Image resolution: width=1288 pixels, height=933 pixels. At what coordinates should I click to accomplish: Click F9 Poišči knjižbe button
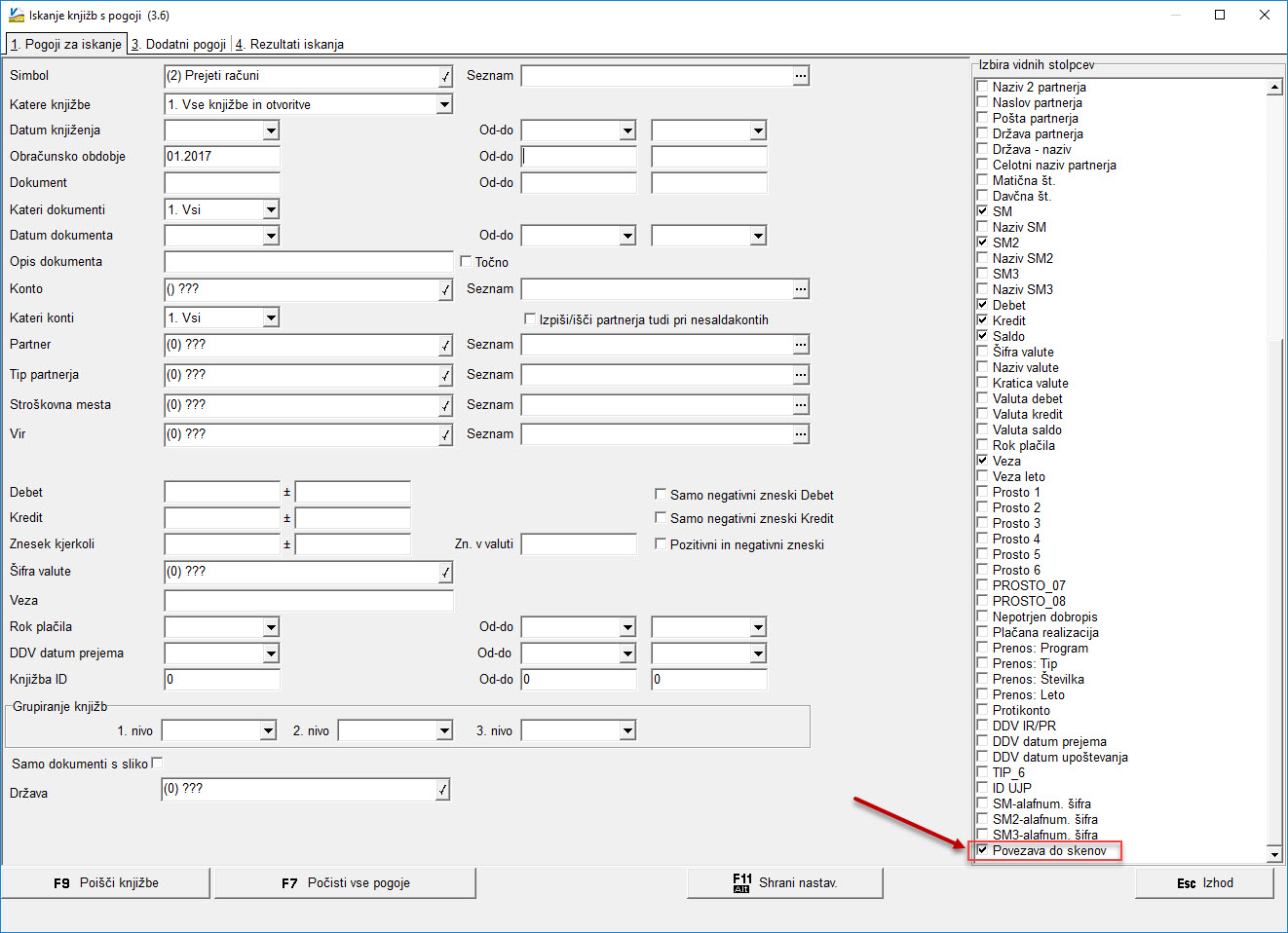point(106,883)
